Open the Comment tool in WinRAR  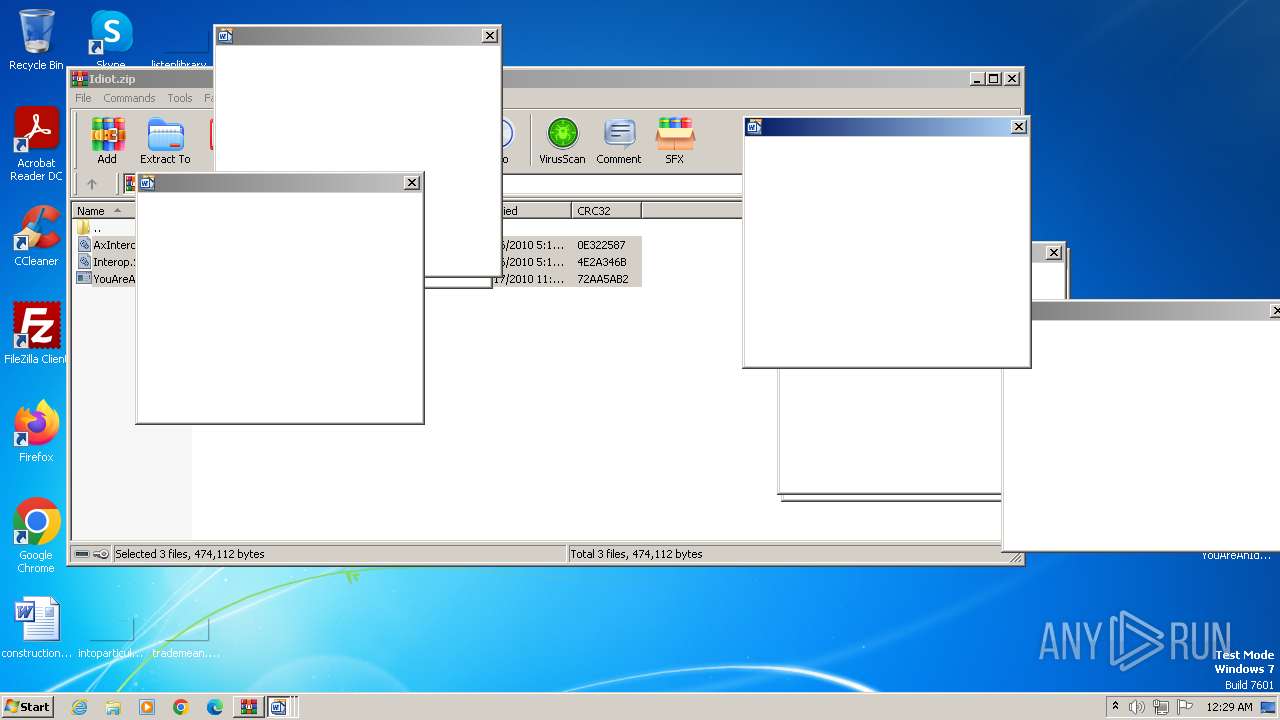point(619,141)
